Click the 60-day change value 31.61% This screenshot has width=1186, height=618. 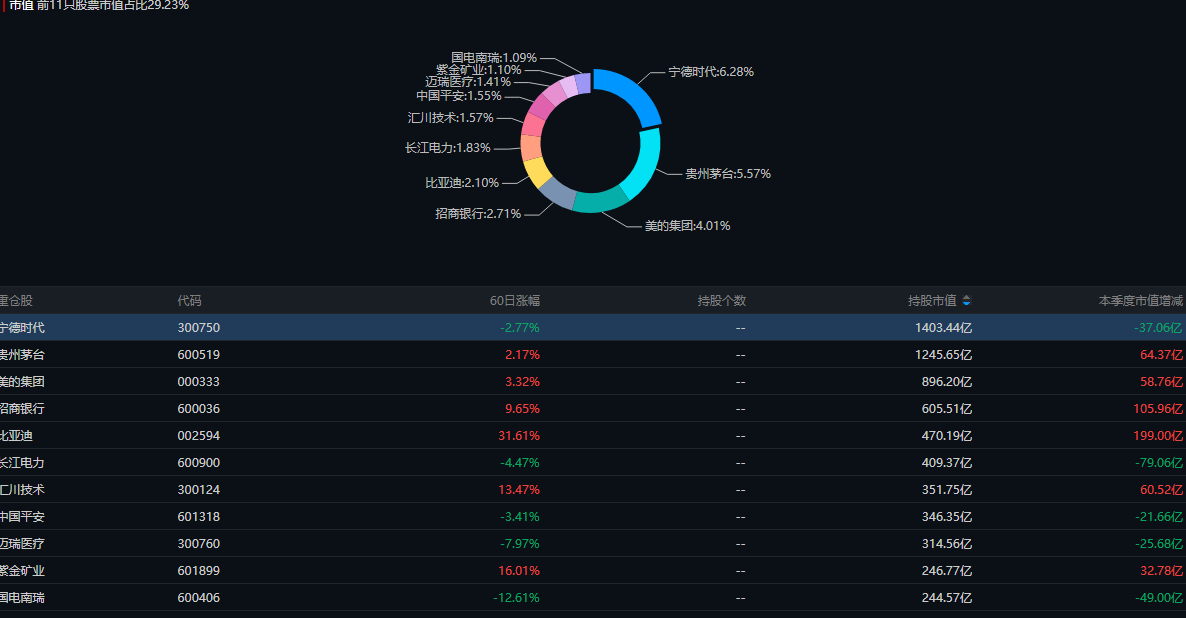pos(519,436)
